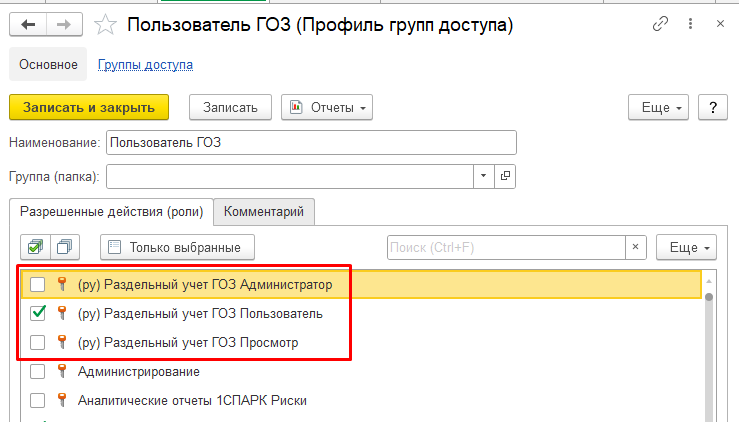739x422 pixels.
Task: Click the Записать и закрыть button
Action: pyautogui.click(x=89, y=107)
